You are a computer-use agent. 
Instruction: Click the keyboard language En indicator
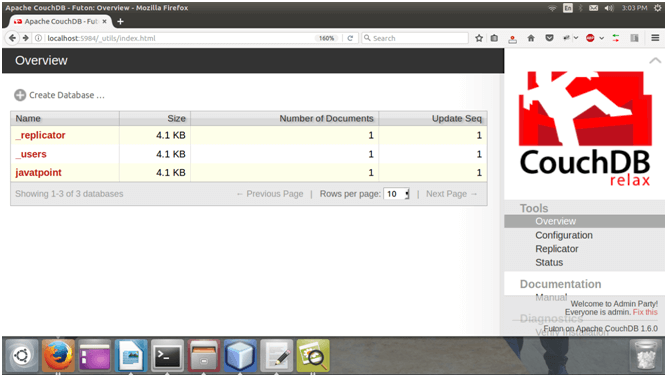click(567, 8)
